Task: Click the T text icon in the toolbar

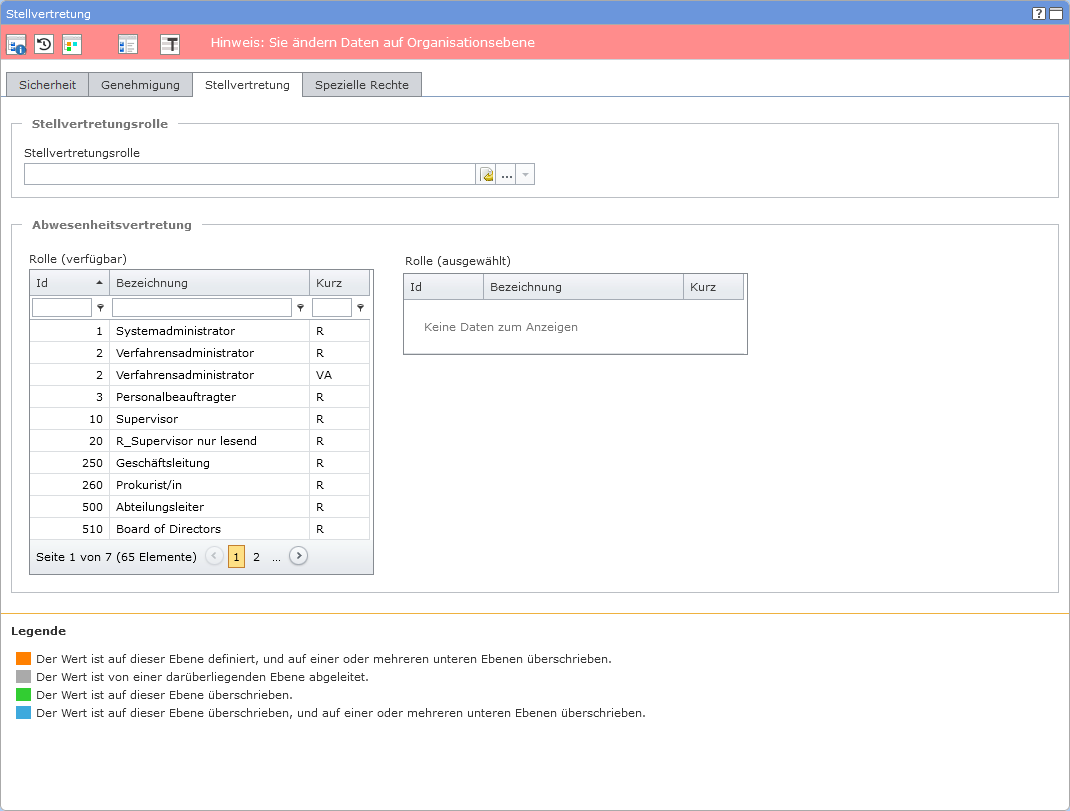Action: (171, 44)
